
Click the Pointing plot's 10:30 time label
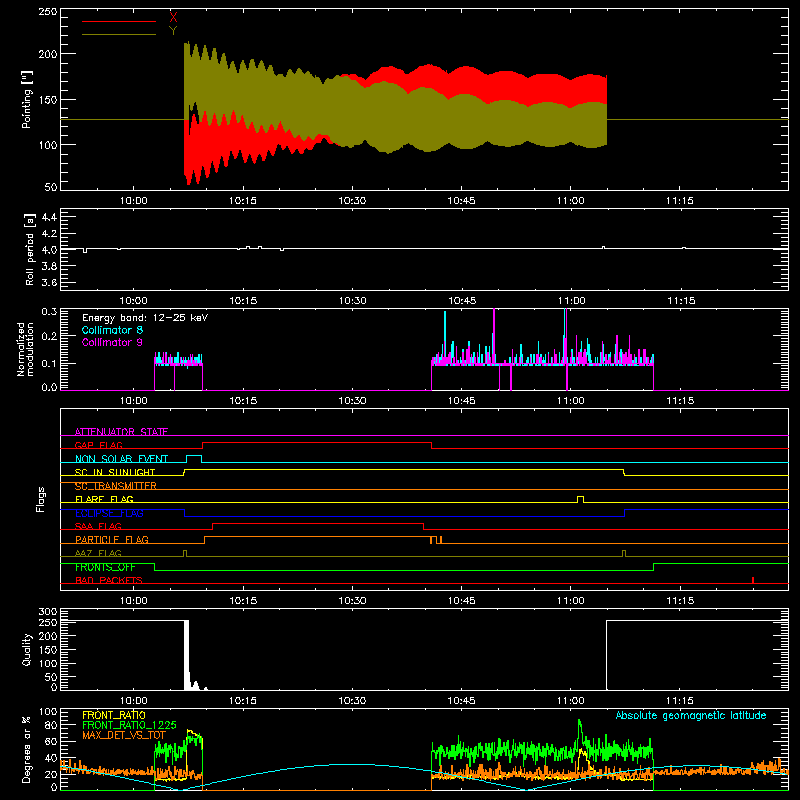point(352,201)
